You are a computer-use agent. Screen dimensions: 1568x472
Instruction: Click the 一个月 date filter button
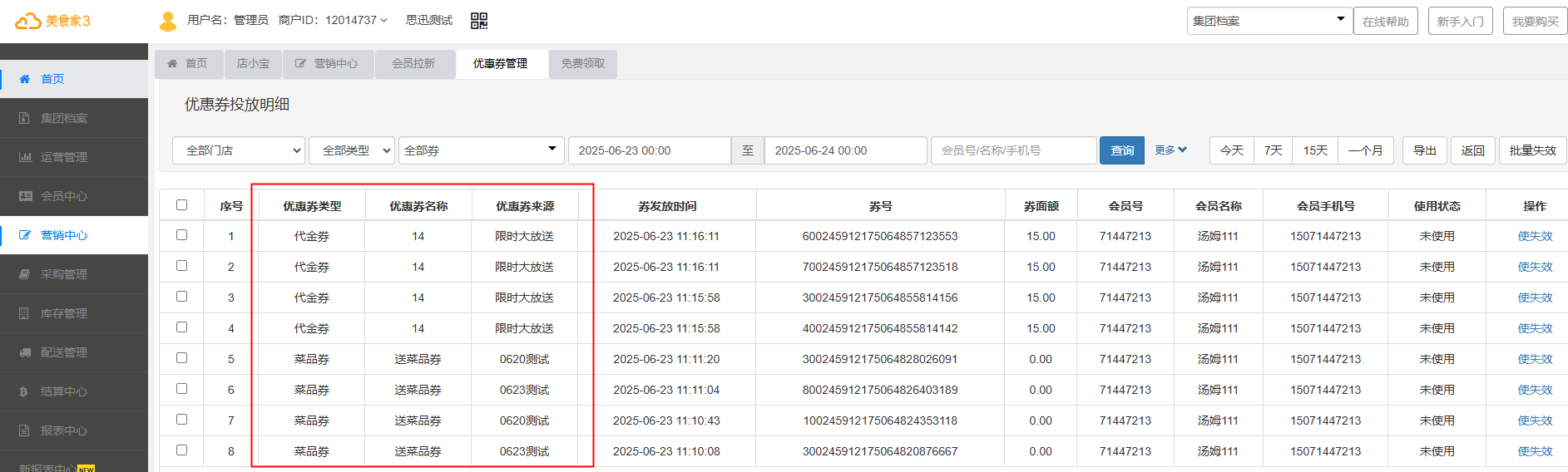[1366, 150]
